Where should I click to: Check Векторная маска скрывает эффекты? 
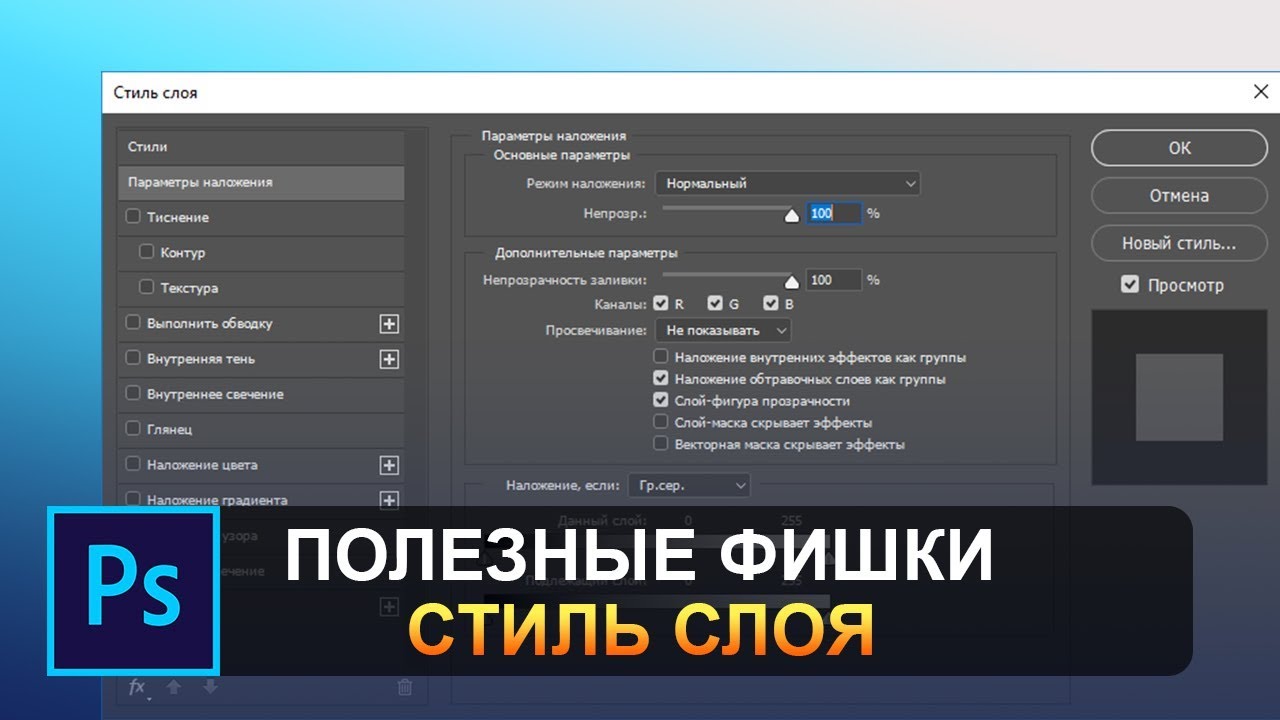tap(661, 444)
